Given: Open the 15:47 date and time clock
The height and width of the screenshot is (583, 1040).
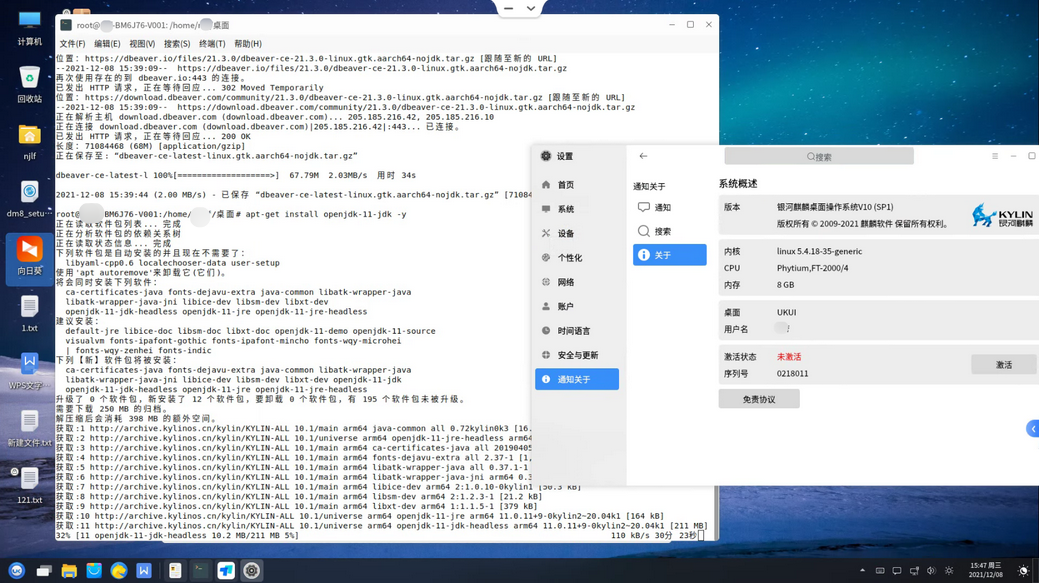Looking at the screenshot, I should [x=986, y=570].
